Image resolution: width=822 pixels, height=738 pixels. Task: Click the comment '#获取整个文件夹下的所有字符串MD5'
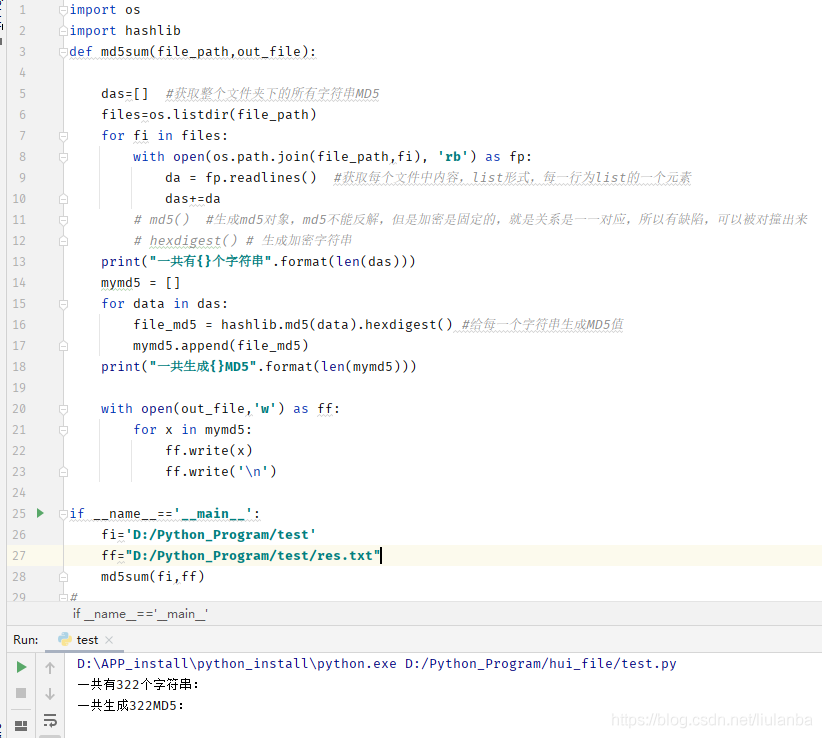(x=272, y=94)
